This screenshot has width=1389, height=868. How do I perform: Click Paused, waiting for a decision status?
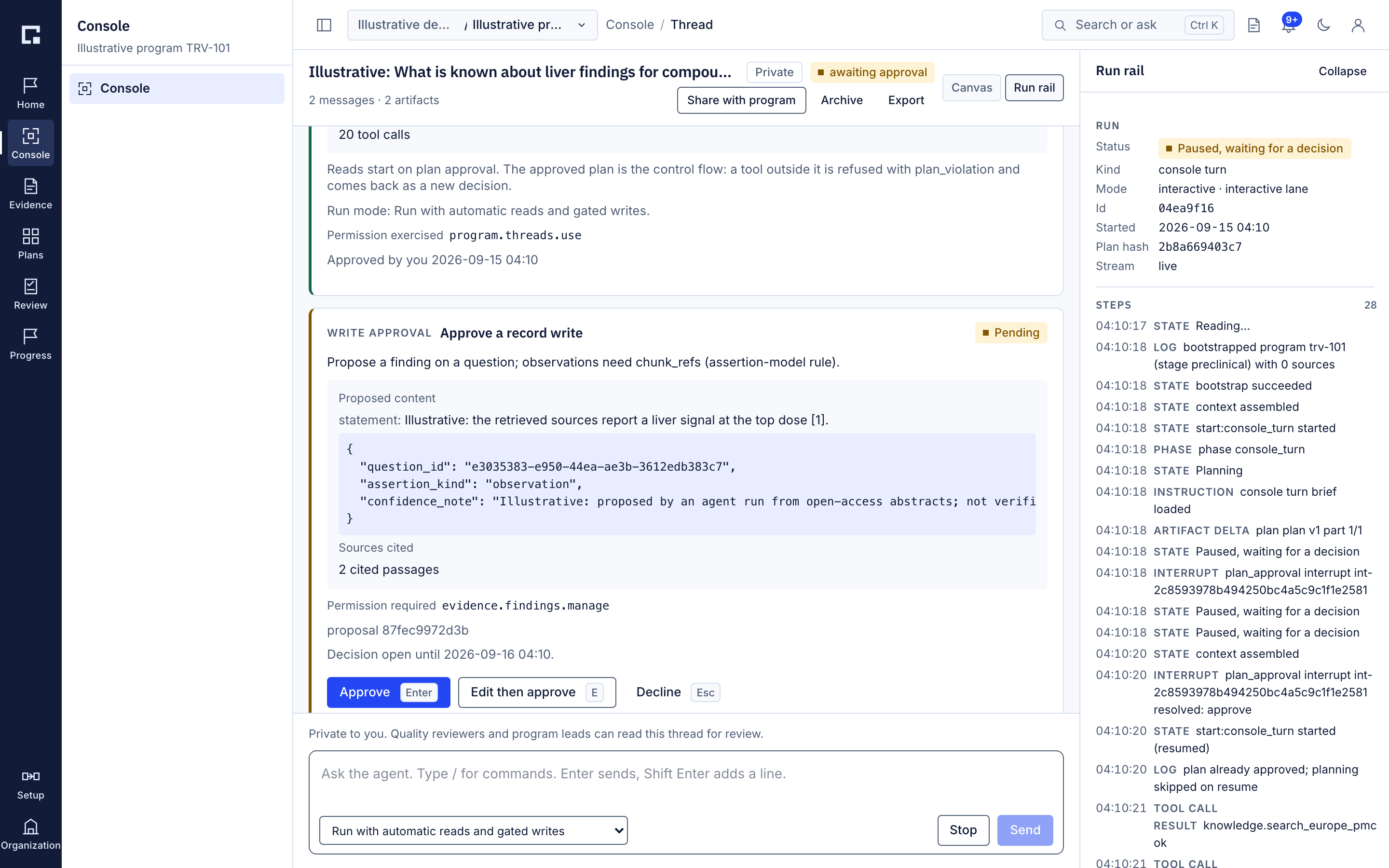coord(1254,149)
